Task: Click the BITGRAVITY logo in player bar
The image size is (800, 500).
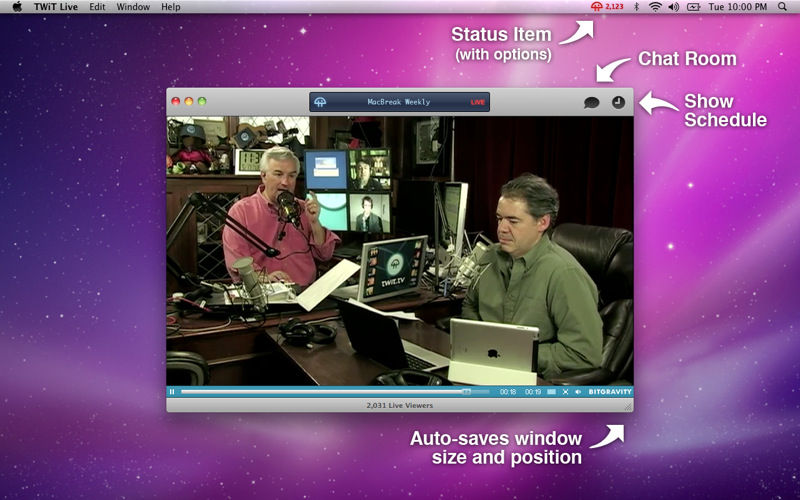Action: 610,392
